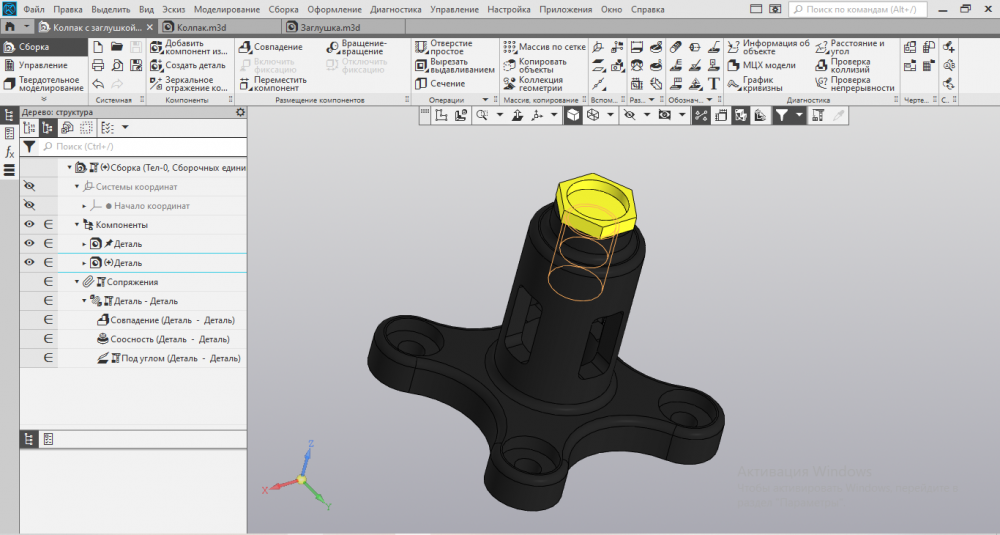This screenshot has height=535, width=1000.
Task: Click the Совпадение mate tool
Action: (x=270, y=47)
